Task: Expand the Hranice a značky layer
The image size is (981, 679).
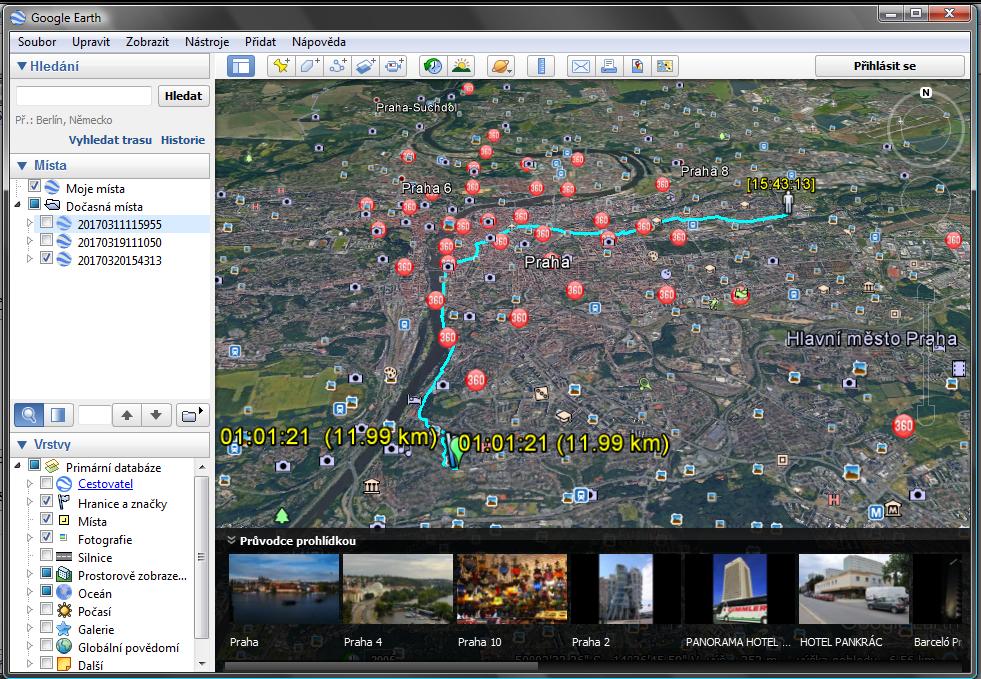Action: tap(29, 504)
